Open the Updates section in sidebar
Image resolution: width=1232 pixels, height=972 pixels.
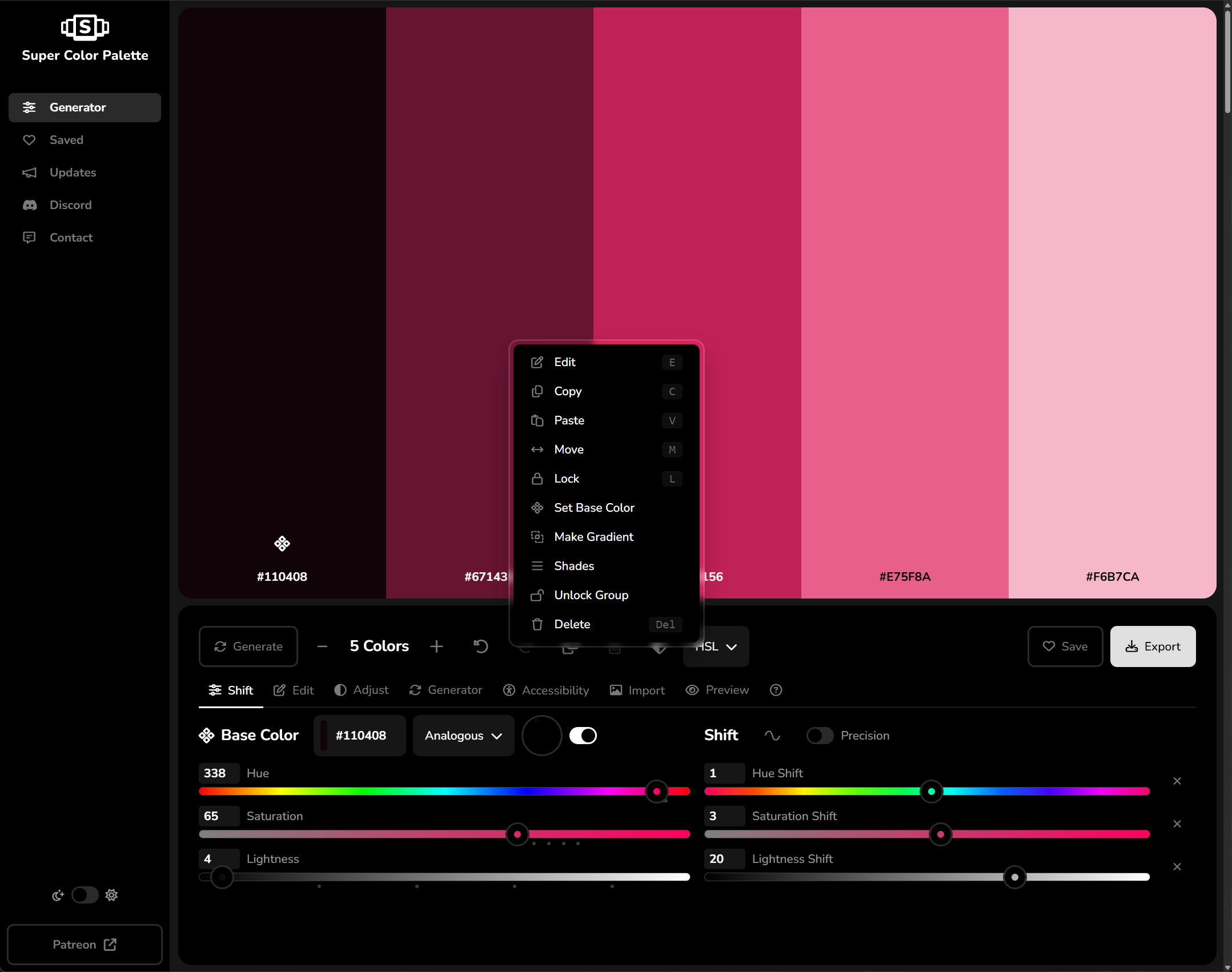point(73,172)
